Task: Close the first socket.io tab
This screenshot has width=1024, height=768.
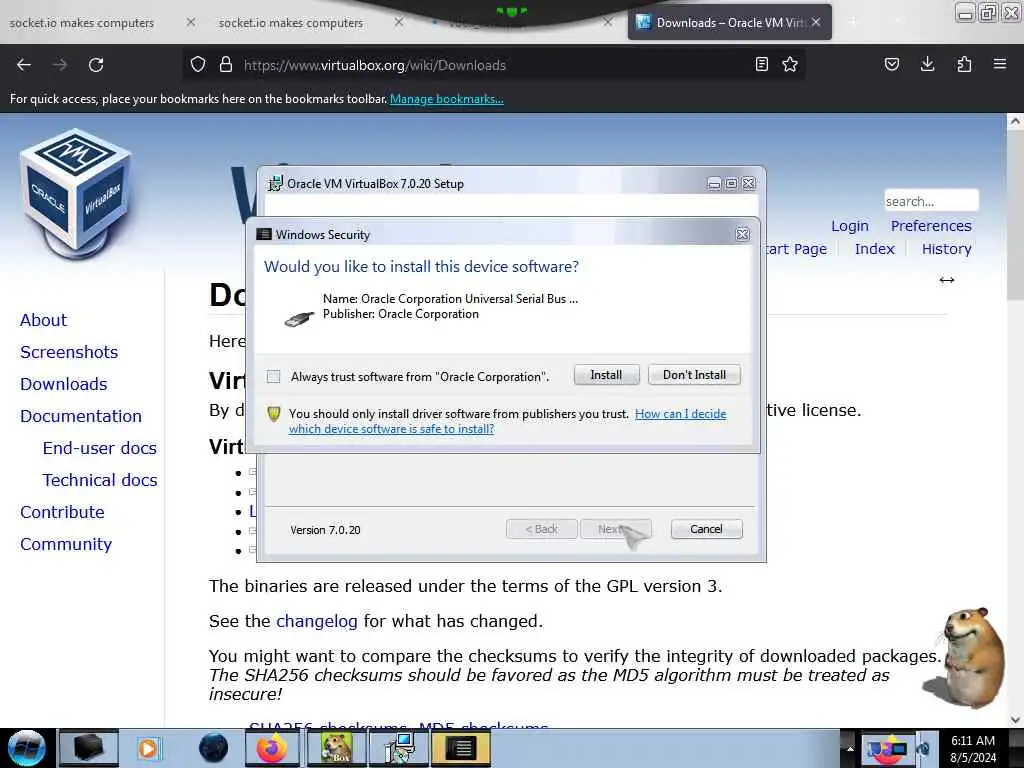Action: 191,22
